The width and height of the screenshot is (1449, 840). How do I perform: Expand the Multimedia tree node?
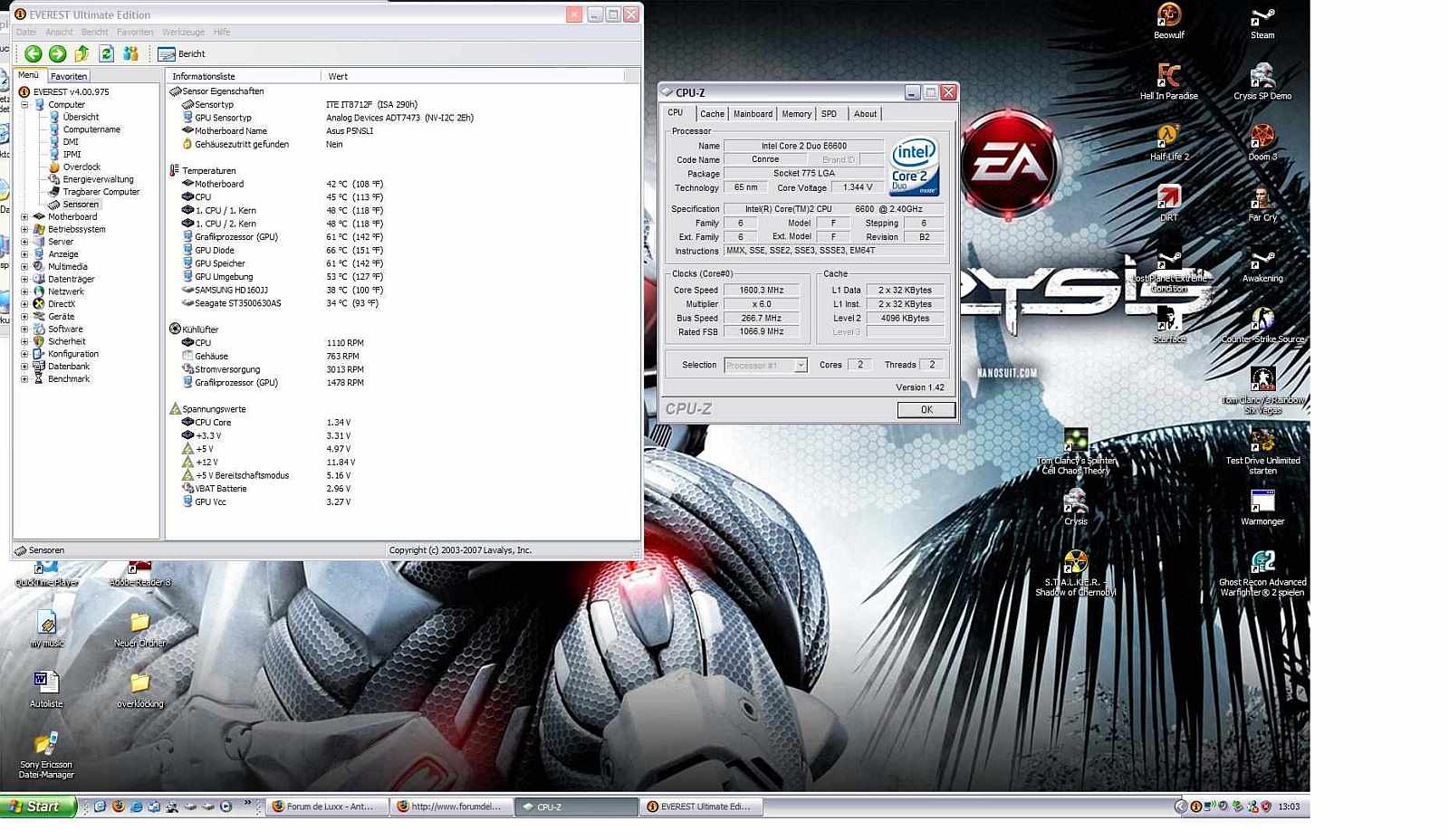pyautogui.click(x=25, y=267)
